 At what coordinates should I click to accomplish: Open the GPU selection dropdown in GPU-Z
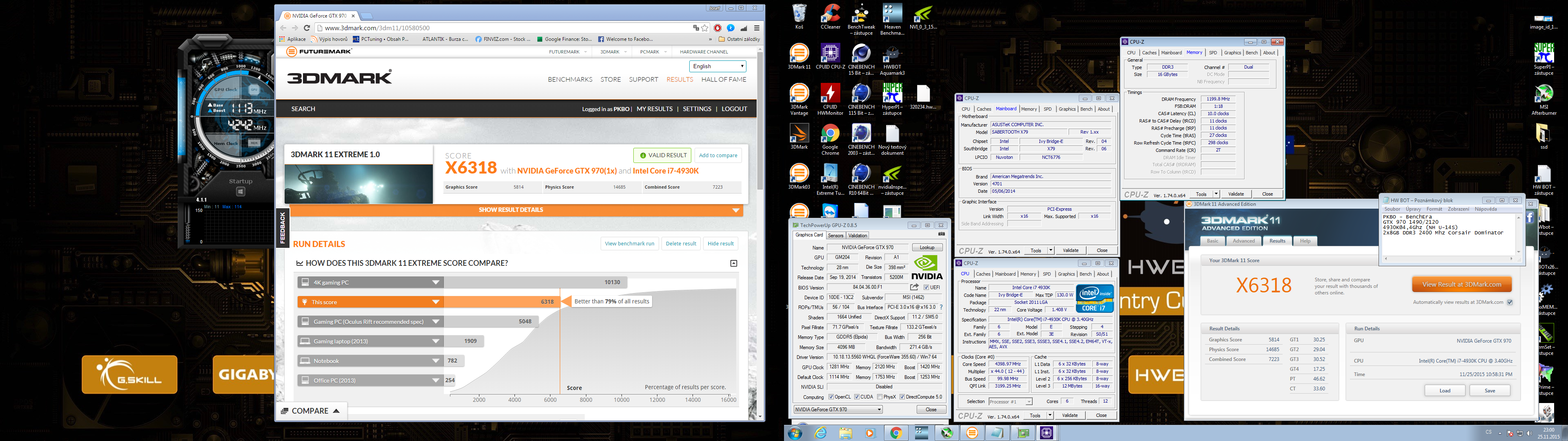click(838, 409)
